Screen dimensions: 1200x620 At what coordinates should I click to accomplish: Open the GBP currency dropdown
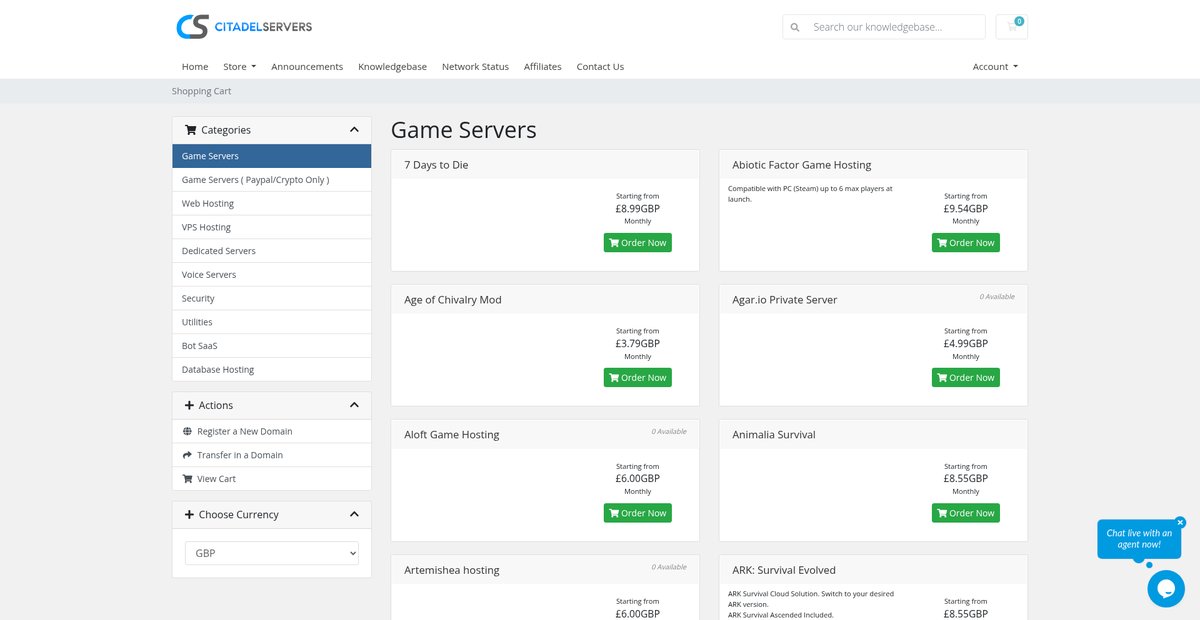click(x=272, y=553)
